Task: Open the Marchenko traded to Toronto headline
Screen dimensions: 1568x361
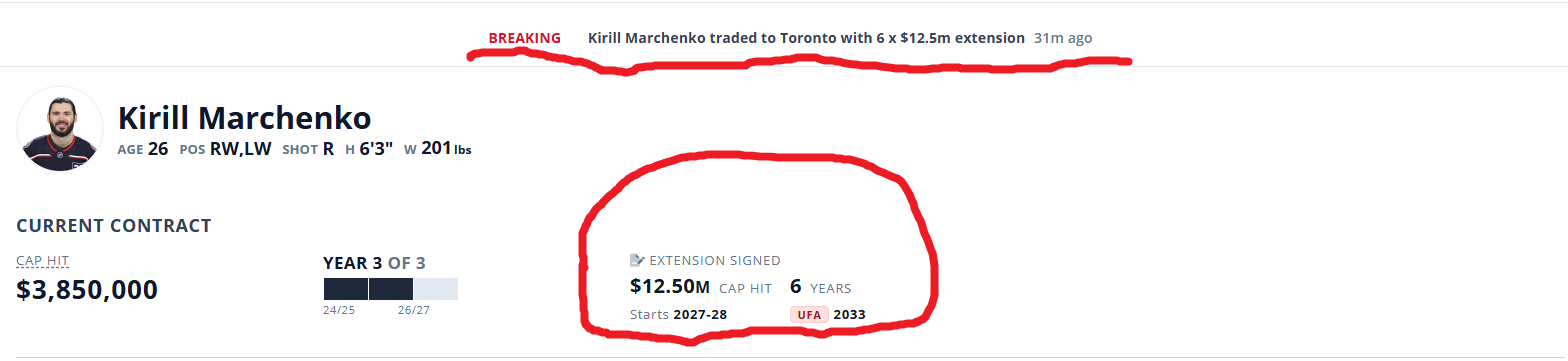Action: coord(806,38)
